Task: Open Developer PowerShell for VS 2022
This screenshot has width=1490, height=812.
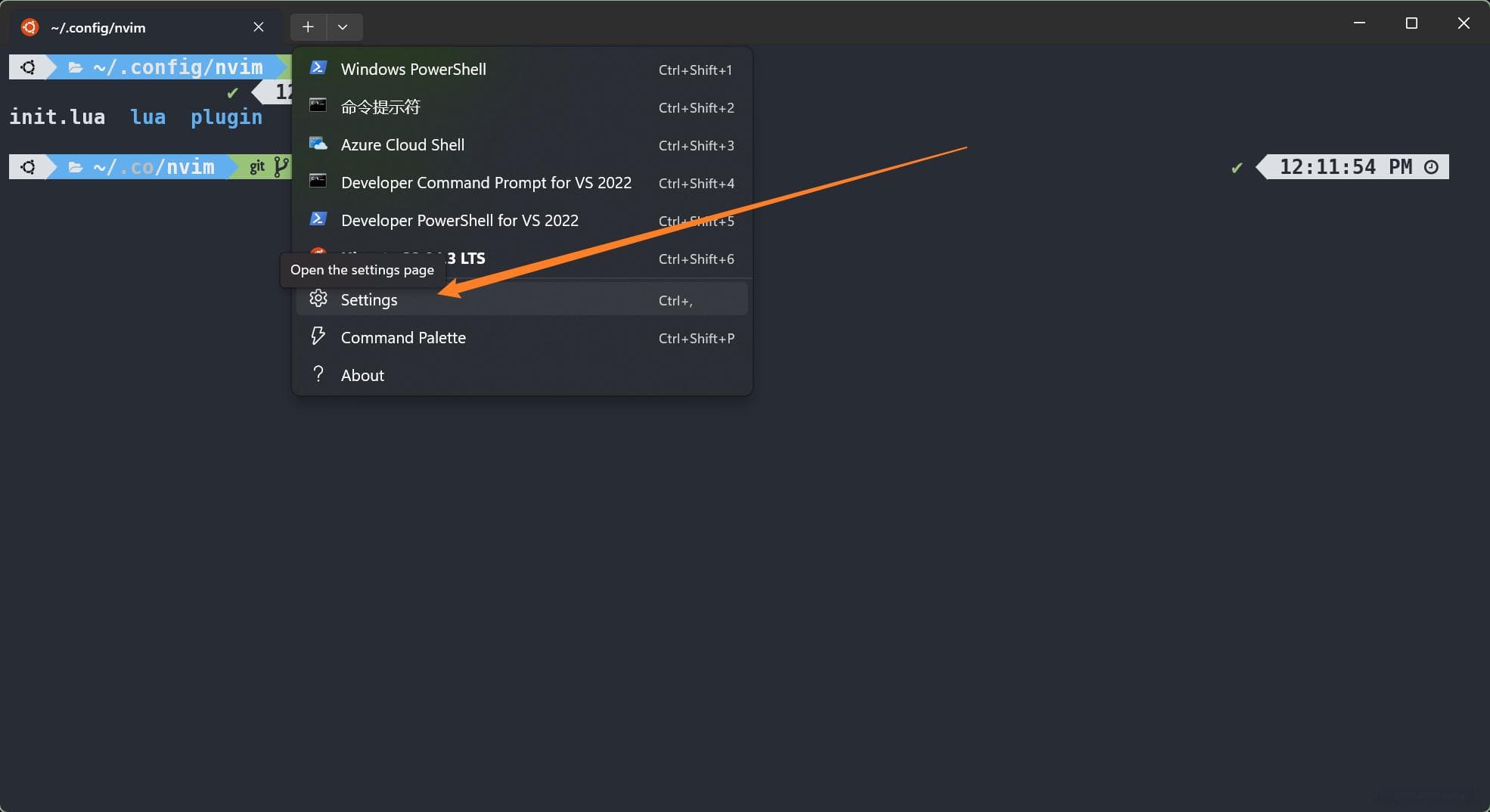Action: click(522, 221)
